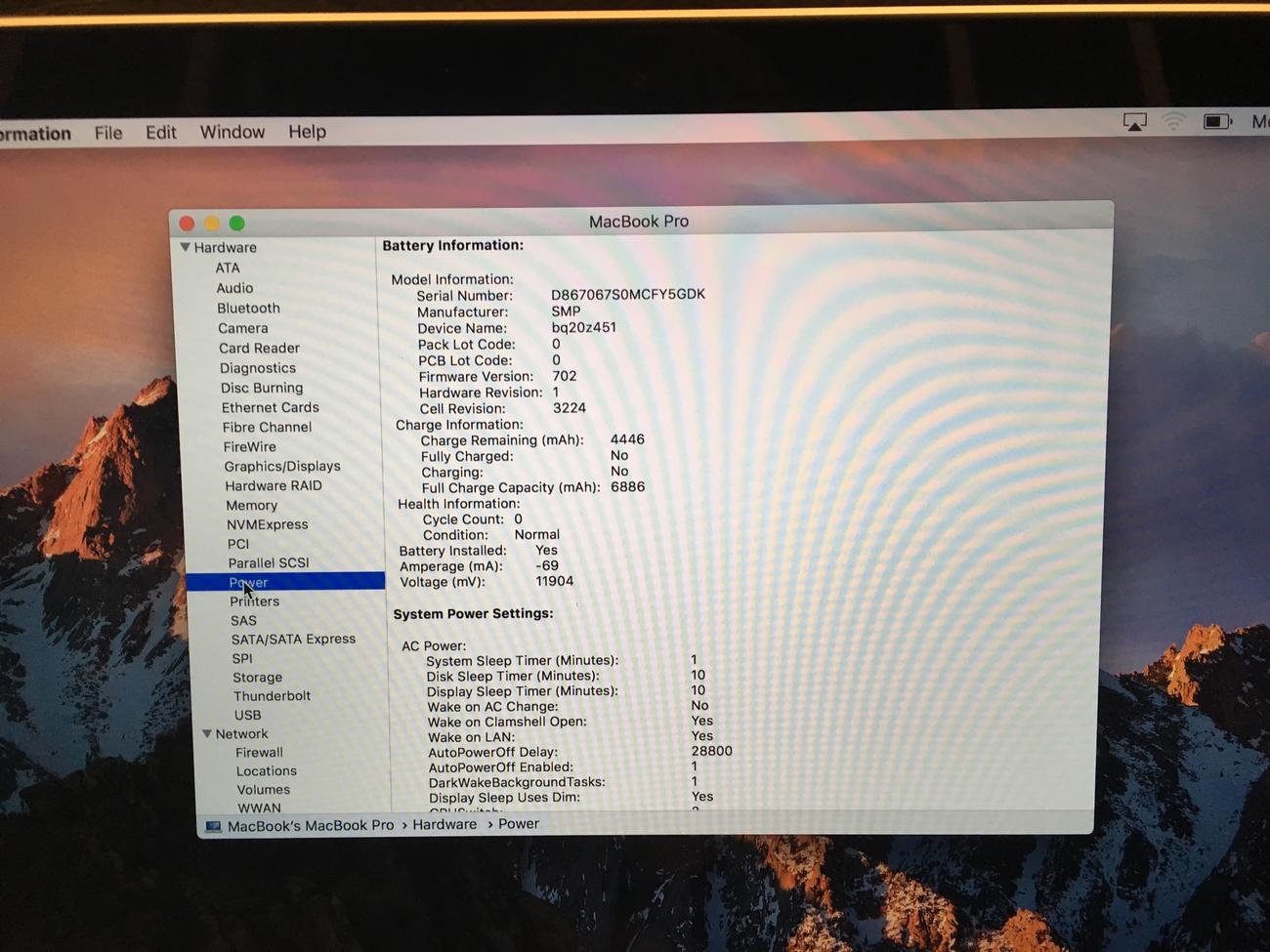Select Diagnostics in the sidebar
Image resolution: width=1270 pixels, height=952 pixels.
tap(258, 368)
